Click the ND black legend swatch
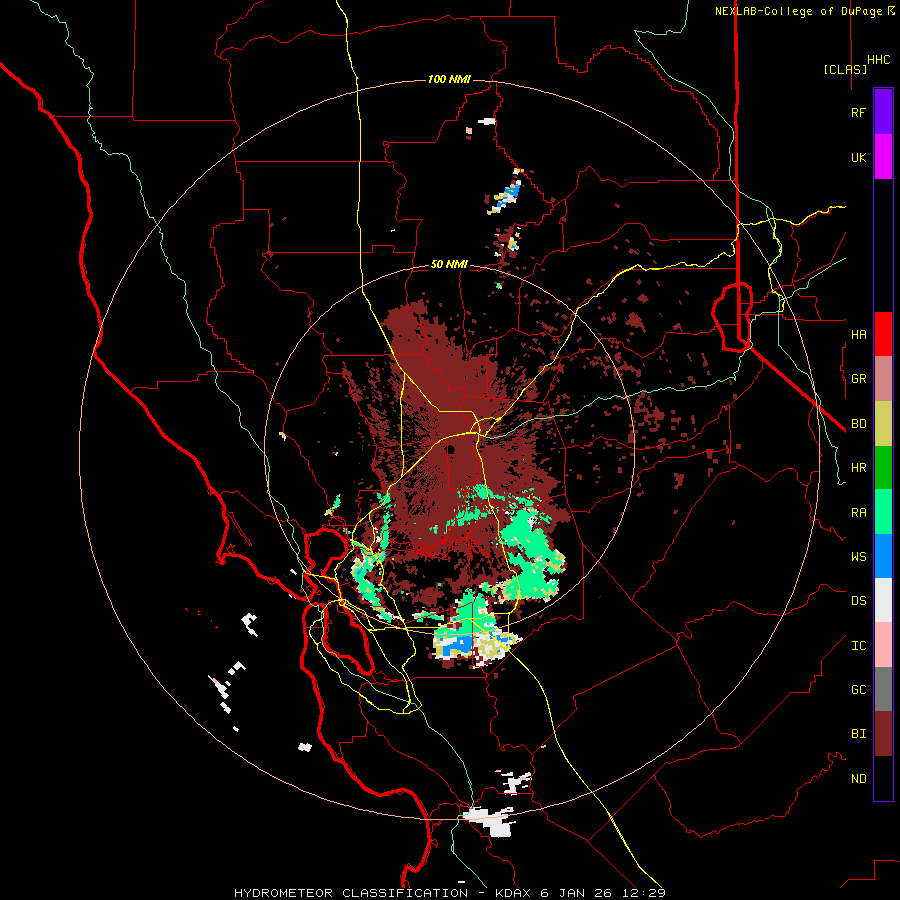Image resolution: width=900 pixels, height=900 pixels. [x=883, y=778]
